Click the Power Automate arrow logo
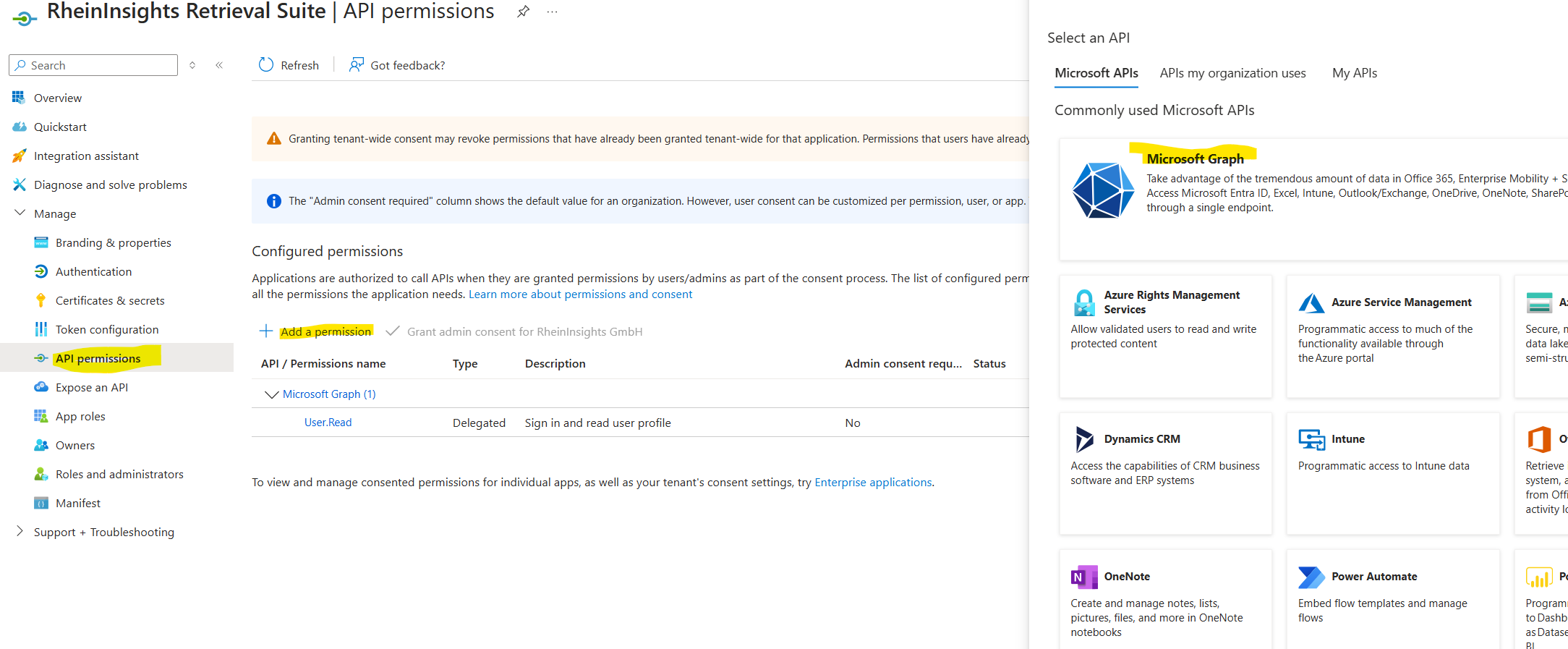The height and width of the screenshot is (649, 1568). point(1311,577)
